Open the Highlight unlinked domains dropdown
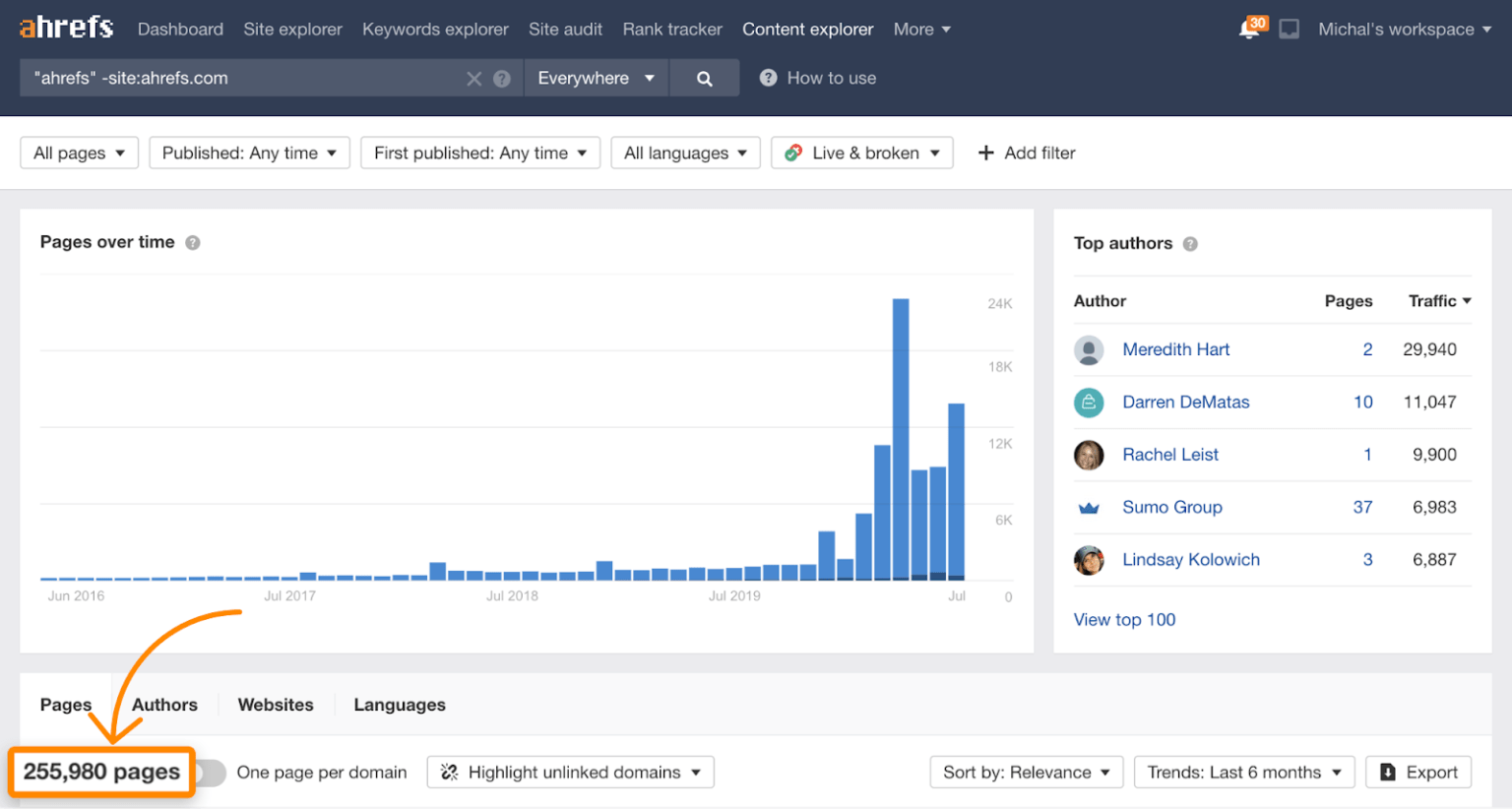The height and width of the screenshot is (809, 1512). click(571, 773)
